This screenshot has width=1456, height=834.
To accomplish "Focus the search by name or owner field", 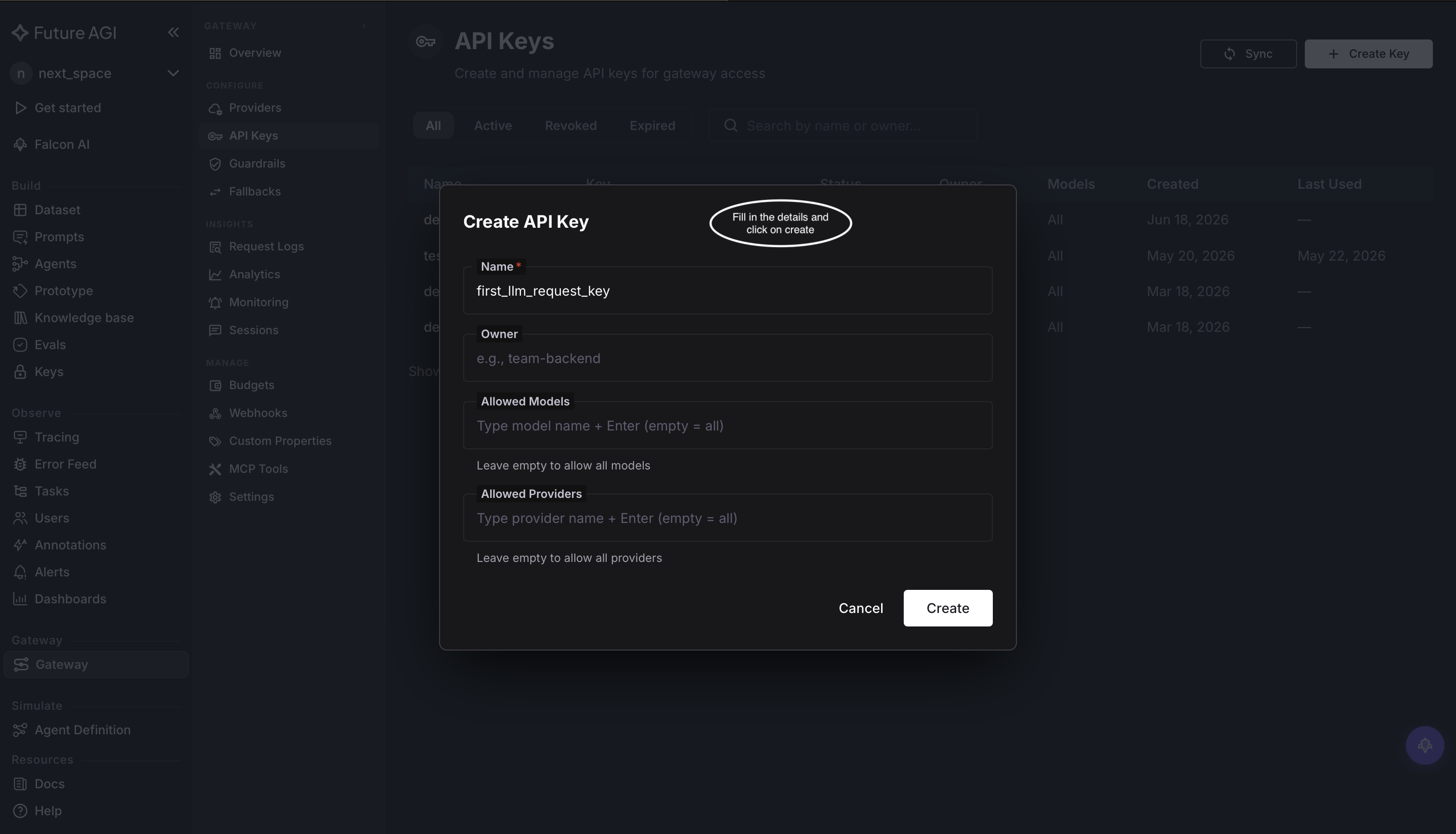I will pyautogui.click(x=843, y=126).
